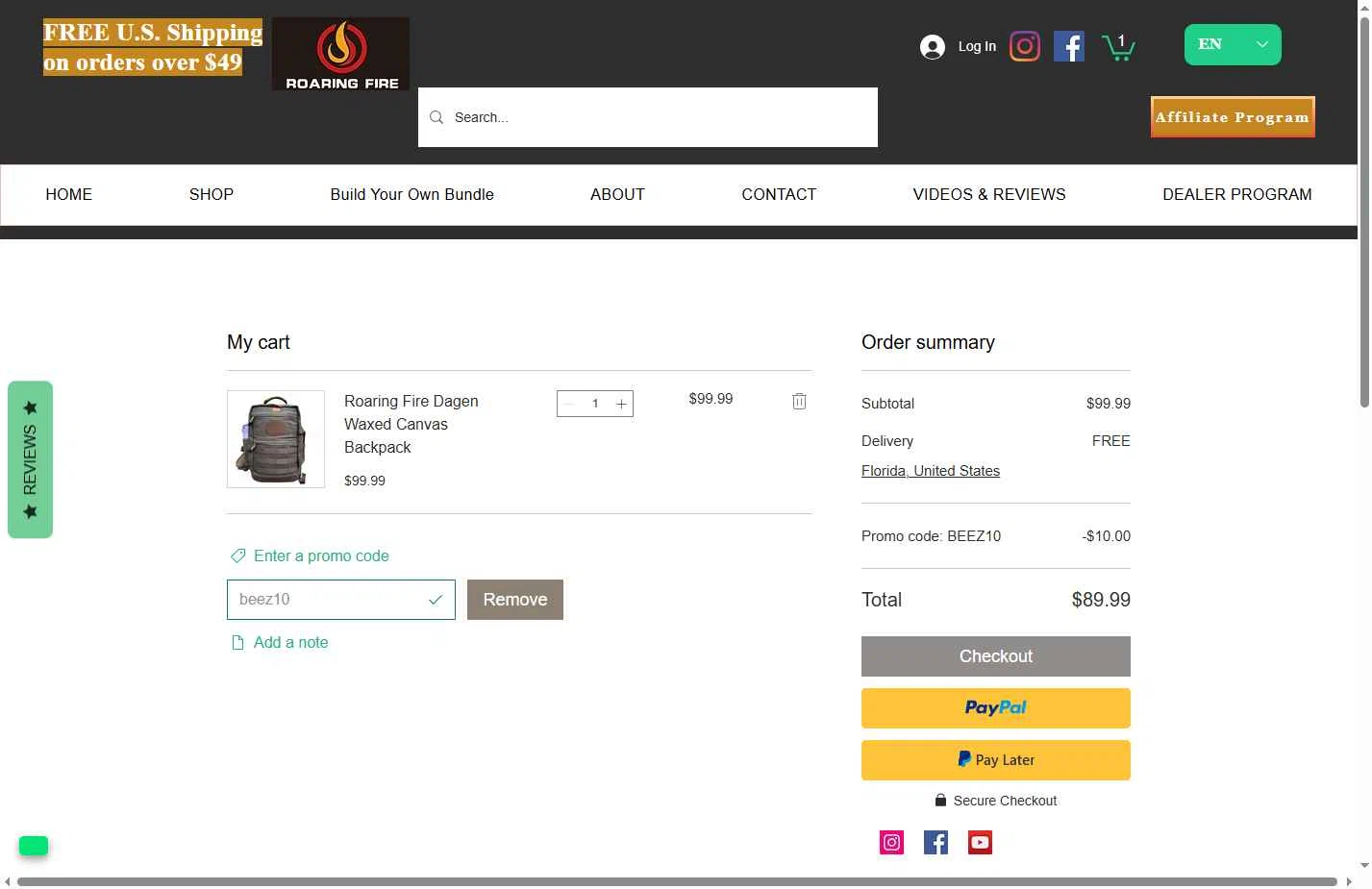Open the backpack product thumbnail

pyautogui.click(x=276, y=439)
